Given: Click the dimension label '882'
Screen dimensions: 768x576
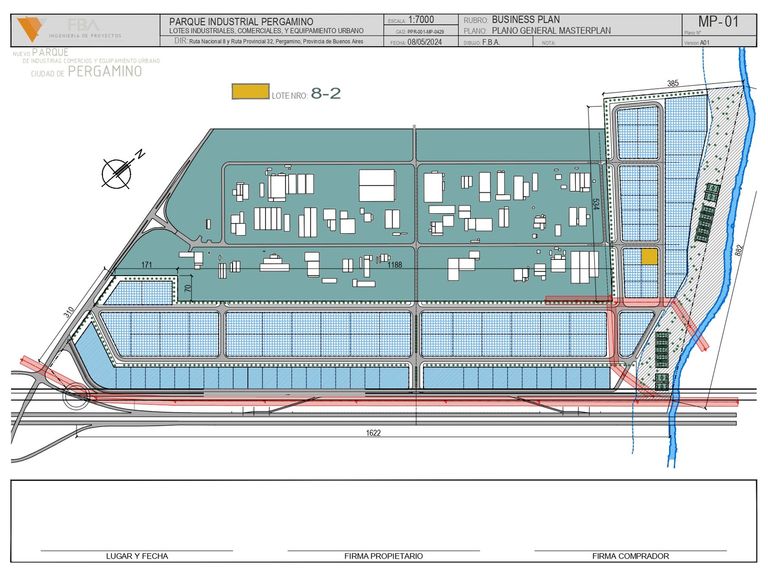Looking at the screenshot, I should point(740,250).
